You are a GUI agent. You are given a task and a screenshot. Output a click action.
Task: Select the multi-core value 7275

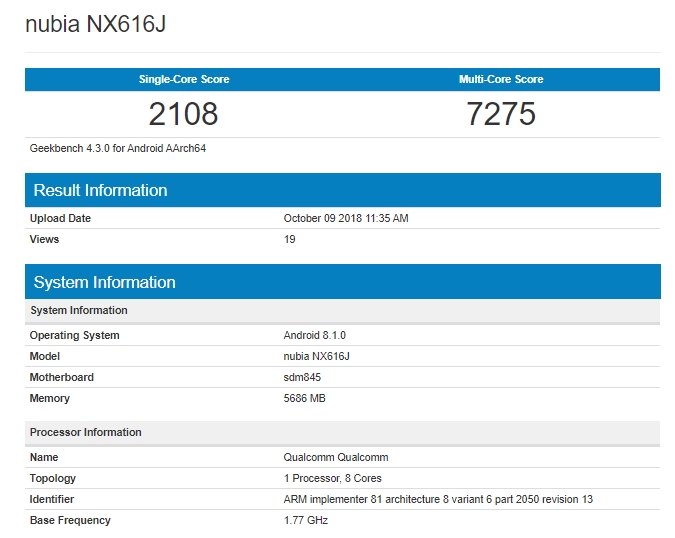pyautogui.click(x=501, y=114)
